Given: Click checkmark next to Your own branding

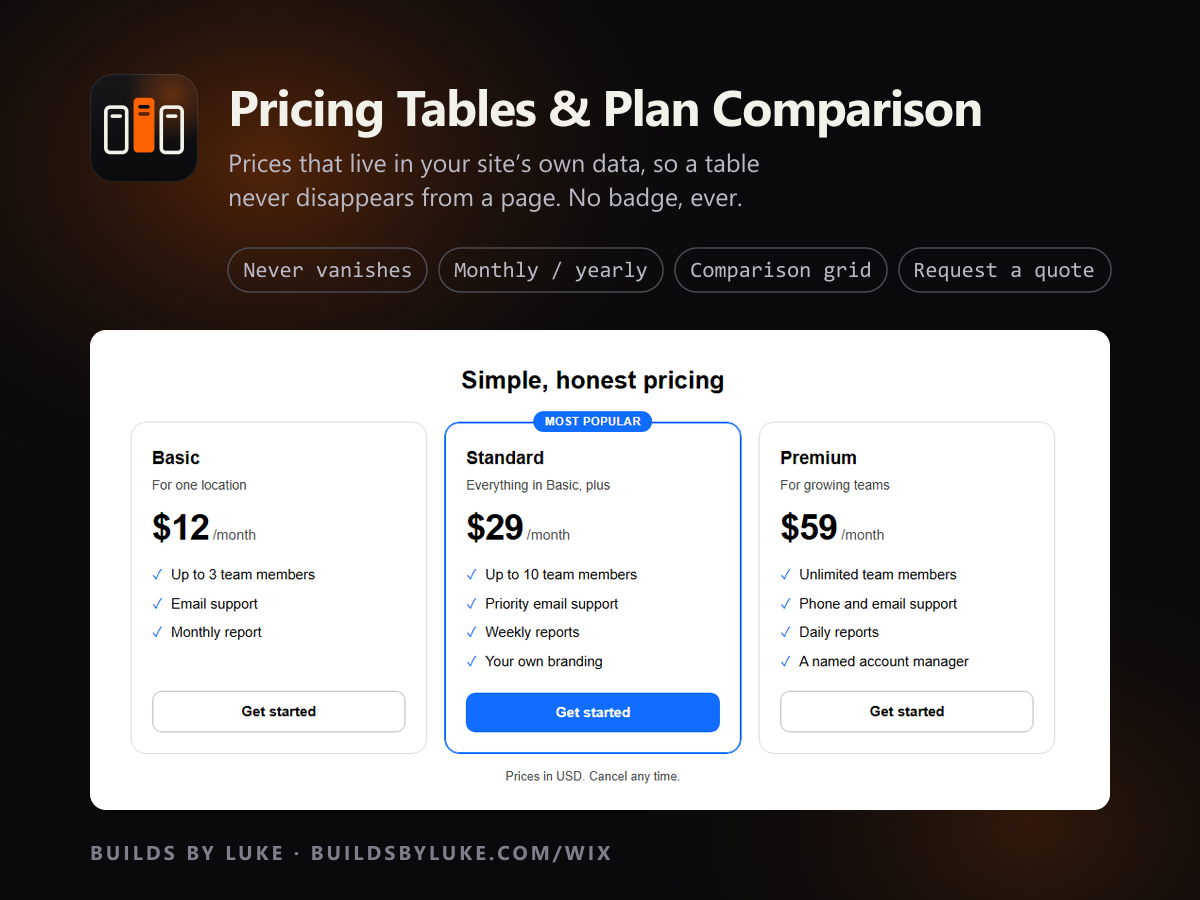Looking at the screenshot, I should pyautogui.click(x=471, y=662).
